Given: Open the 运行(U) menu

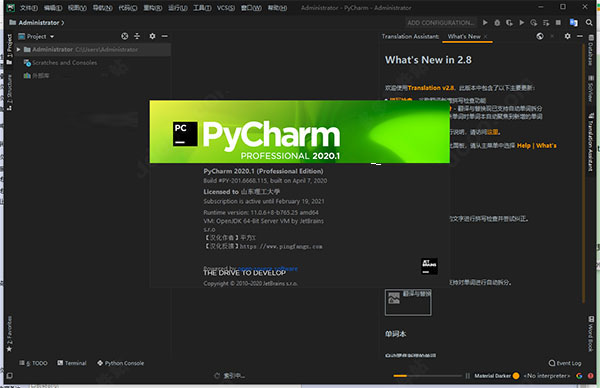Looking at the screenshot, I should tap(178, 8).
